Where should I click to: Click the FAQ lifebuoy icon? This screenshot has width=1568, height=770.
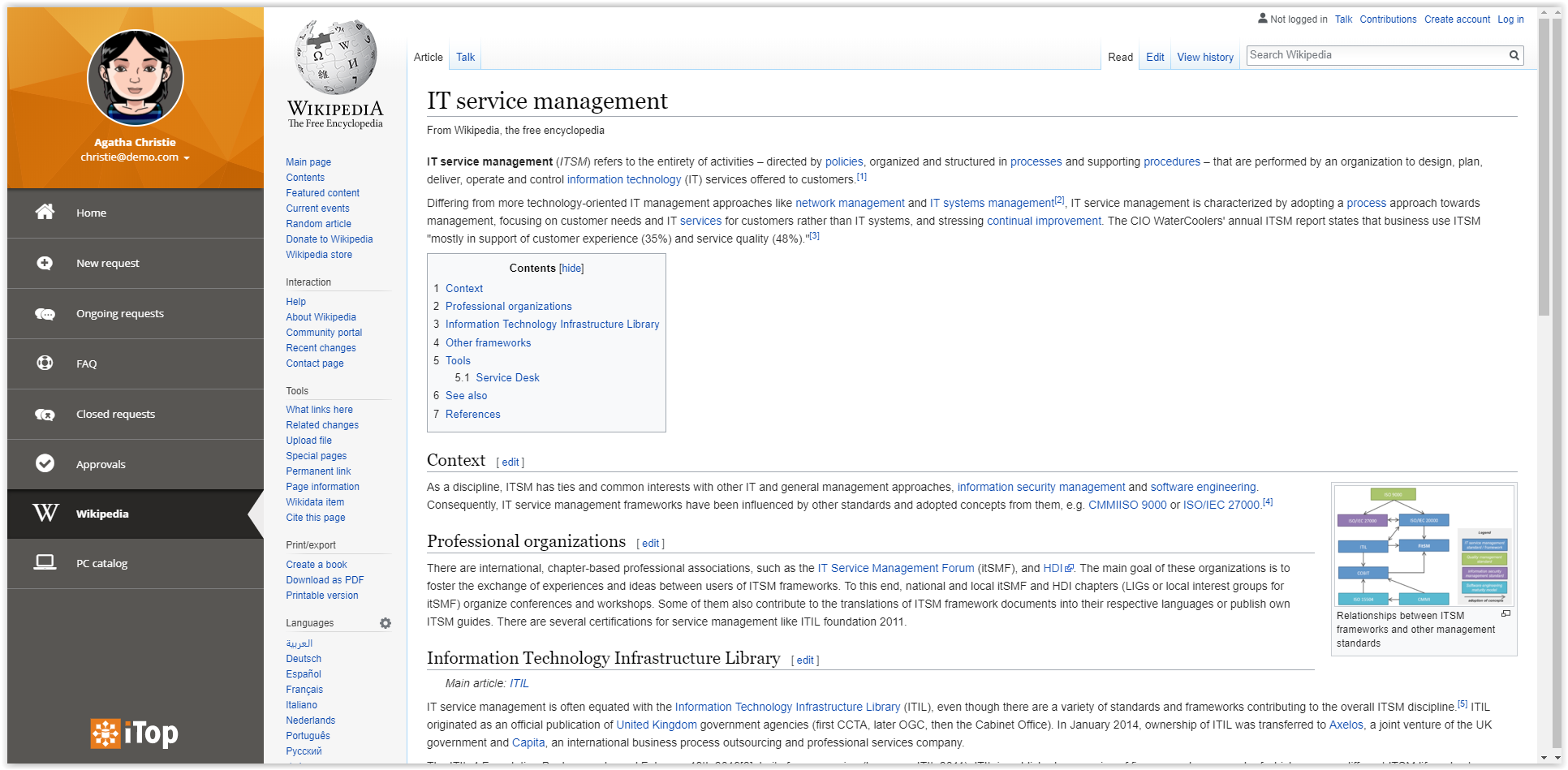tap(45, 363)
